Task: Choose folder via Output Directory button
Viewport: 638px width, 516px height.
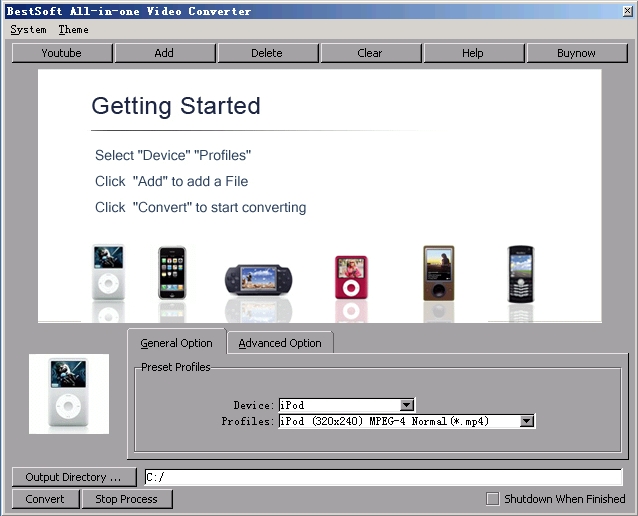Action: pyautogui.click(x=74, y=477)
